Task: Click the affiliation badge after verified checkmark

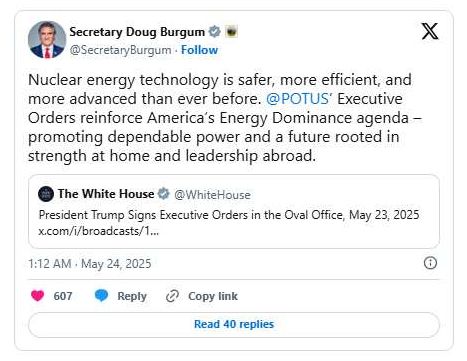Action: pos(231,32)
